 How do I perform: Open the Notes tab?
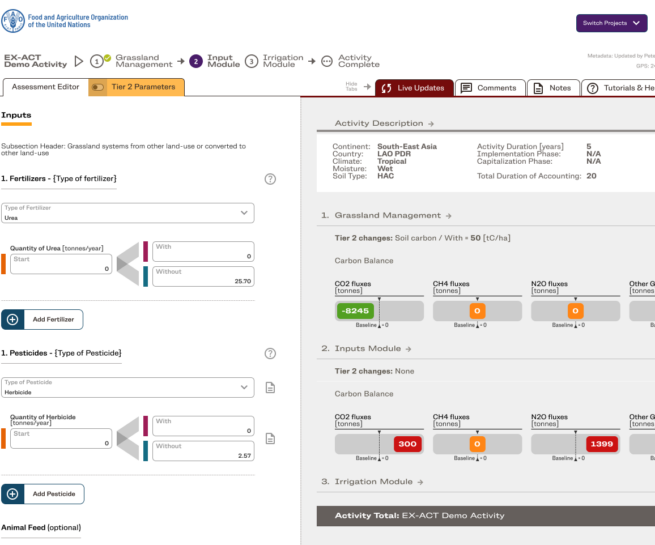pyautogui.click(x=553, y=88)
